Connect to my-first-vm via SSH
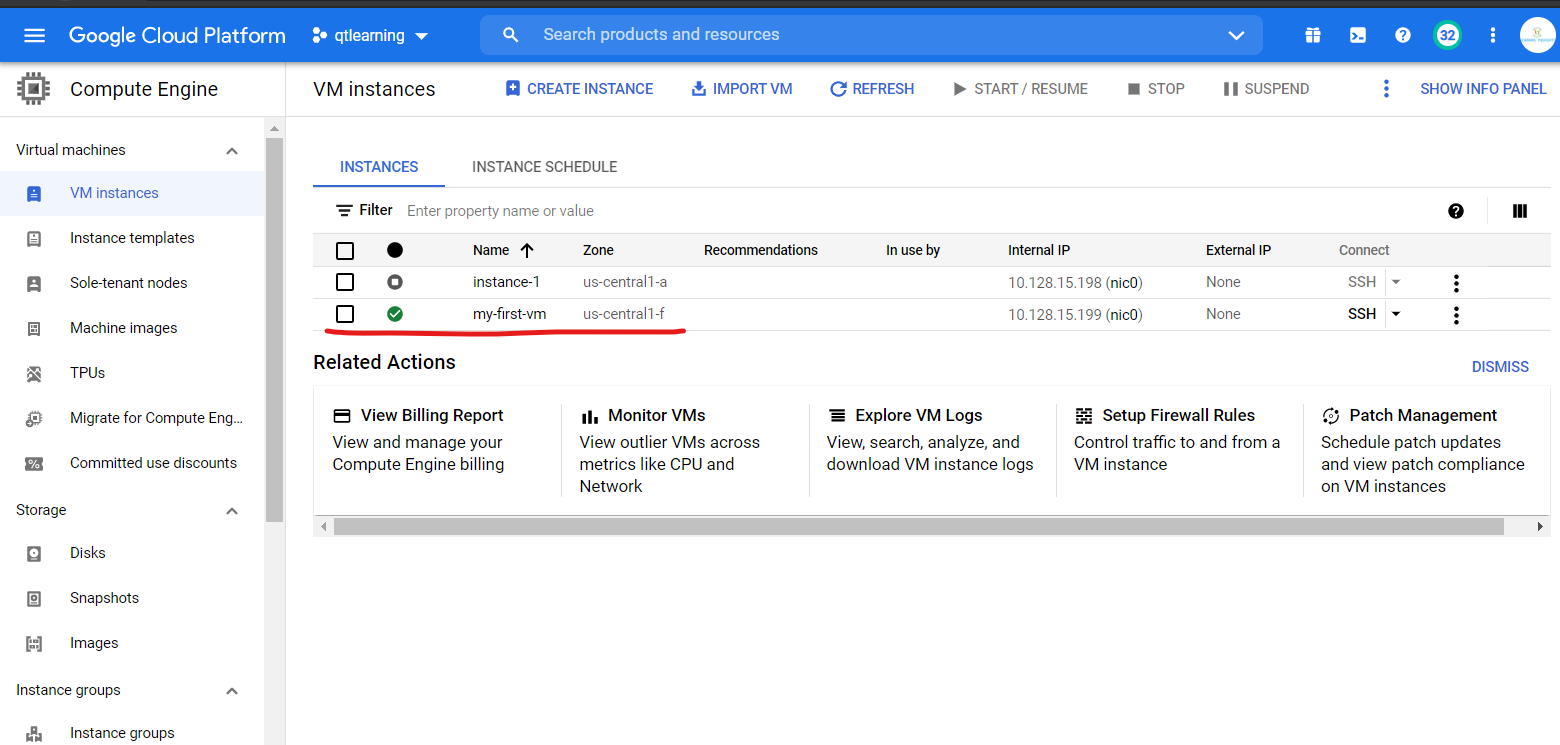 point(1362,314)
